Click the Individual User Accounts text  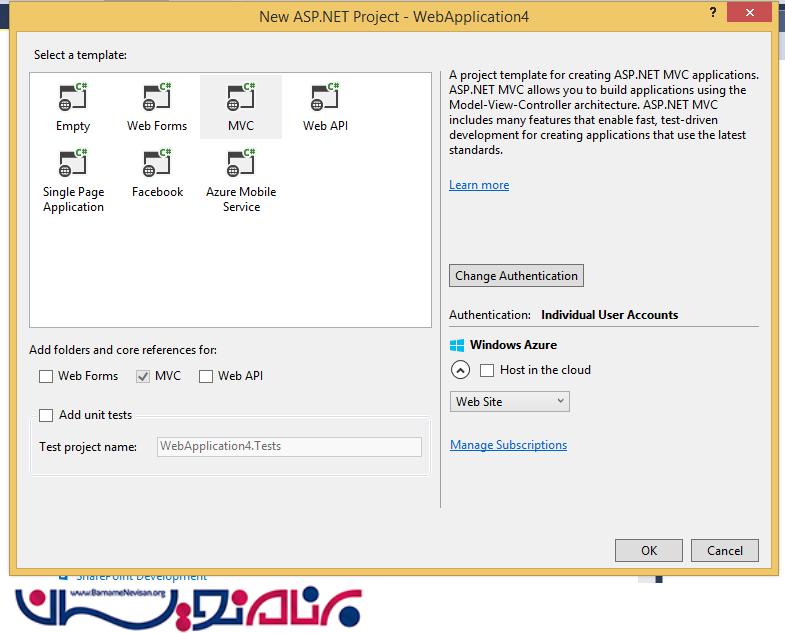coord(609,315)
